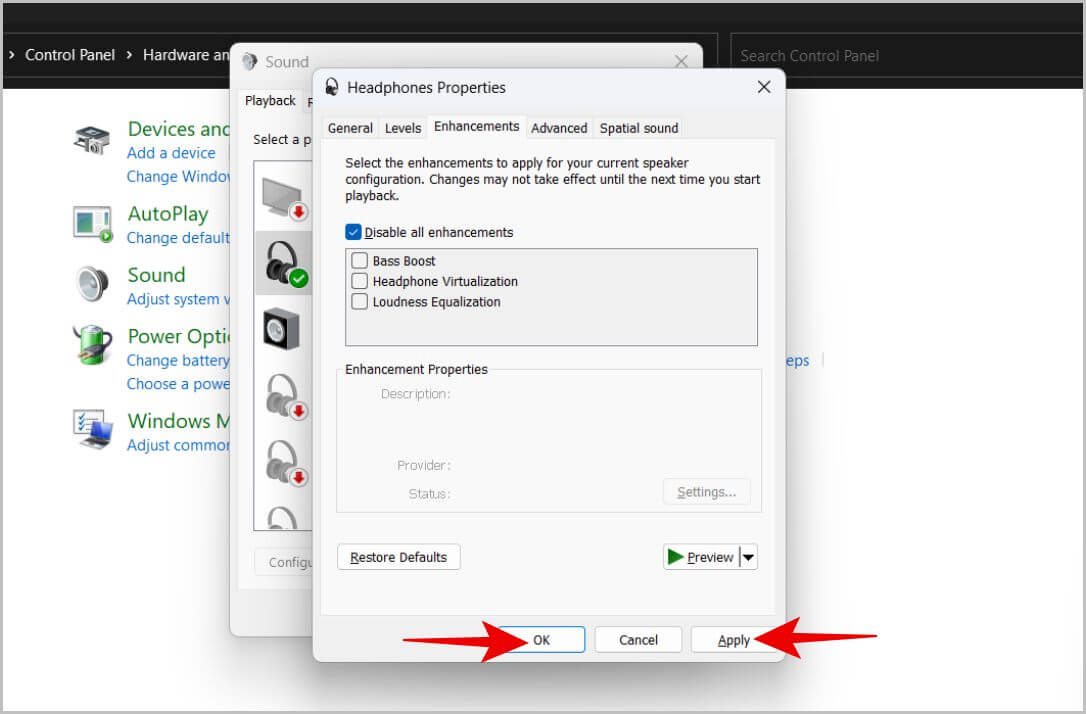Click Change battery settings link
This screenshot has width=1086, height=714.
click(x=178, y=360)
